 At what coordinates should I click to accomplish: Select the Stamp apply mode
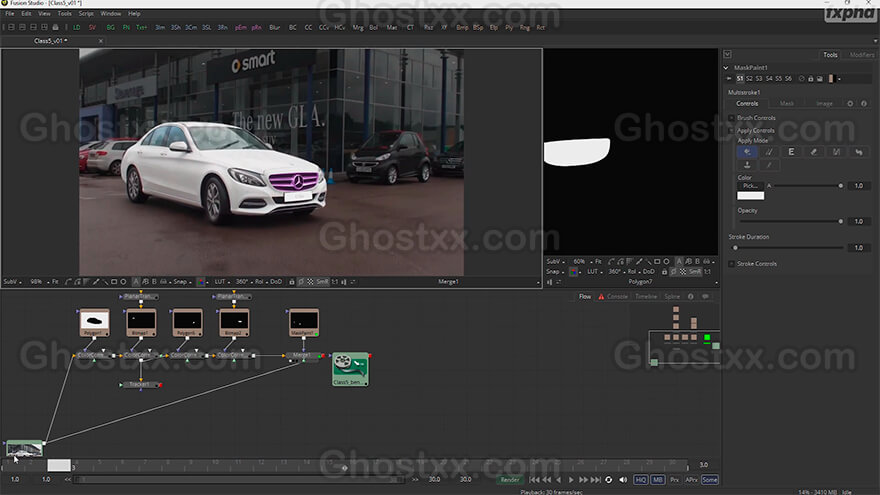click(x=747, y=165)
